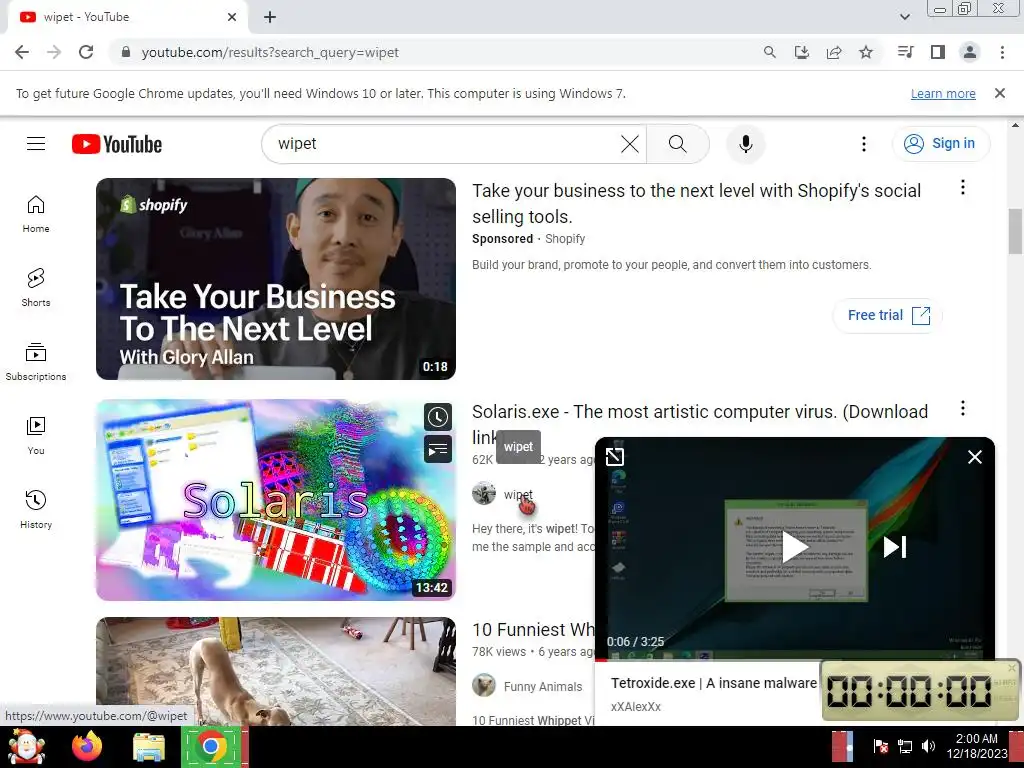This screenshot has width=1024, height=768.
Task: Dismiss the Chrome update notice
Action: point(1000,93)
